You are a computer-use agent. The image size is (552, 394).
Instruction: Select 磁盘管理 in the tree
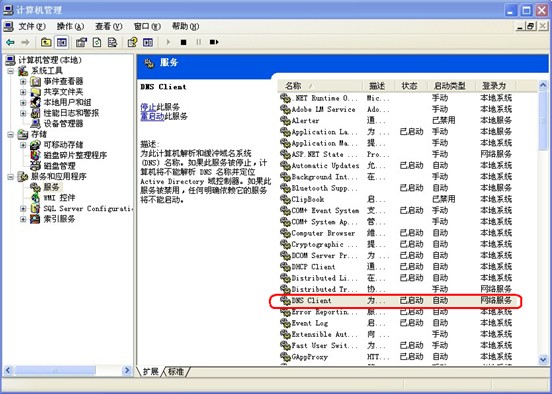click(59, 166)
